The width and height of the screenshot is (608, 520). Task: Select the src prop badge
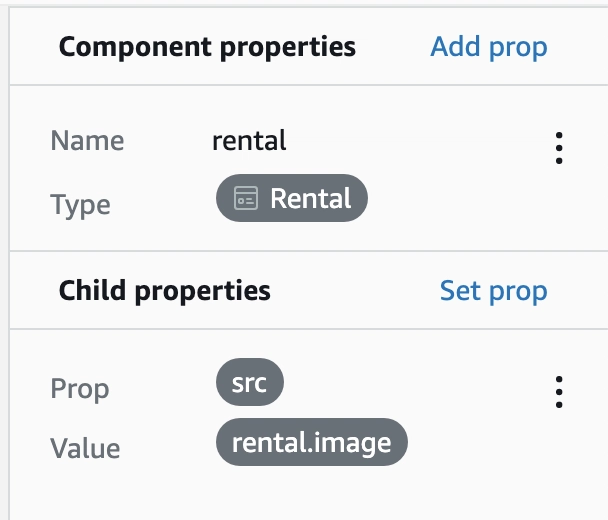250,382
